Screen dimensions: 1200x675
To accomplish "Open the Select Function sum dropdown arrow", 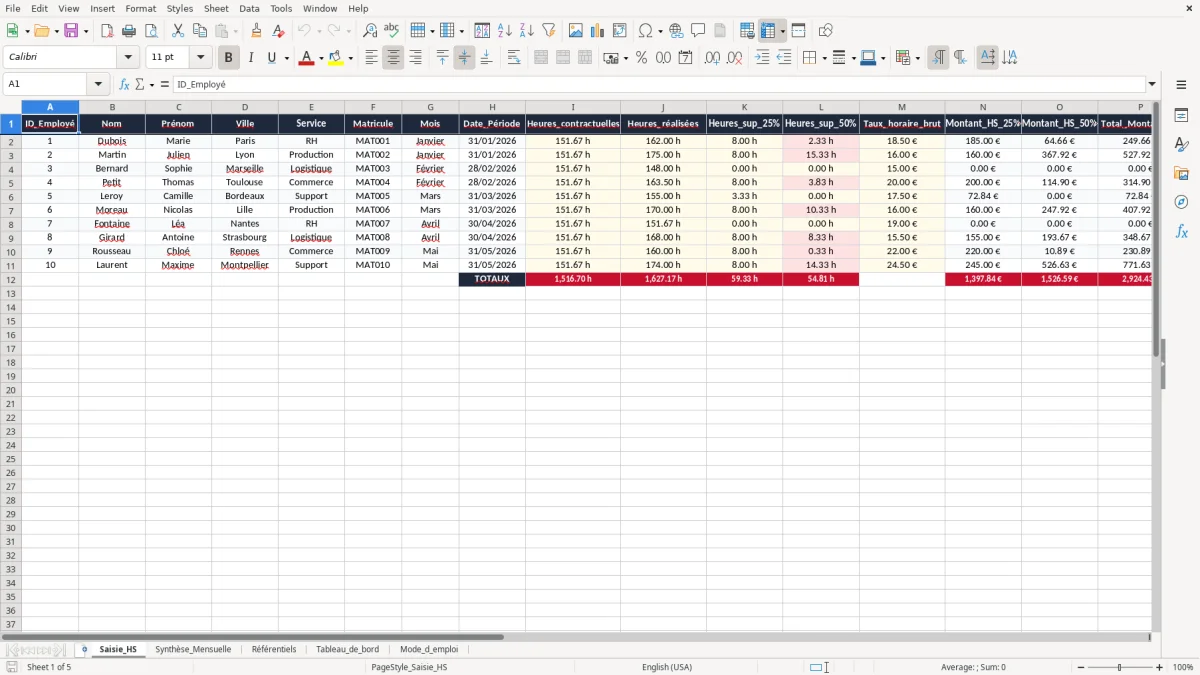I will point(152,85).
